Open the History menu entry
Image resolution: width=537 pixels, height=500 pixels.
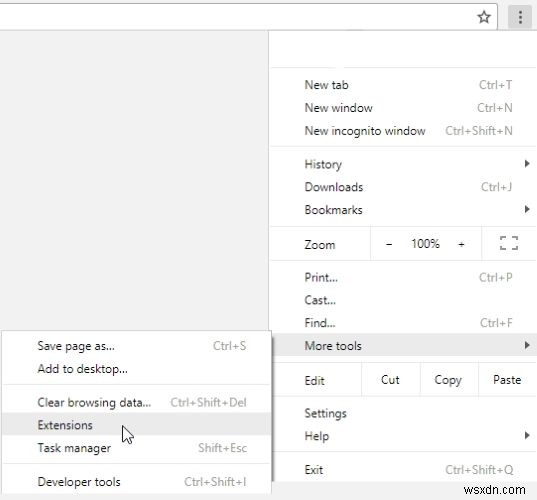coord(404,164)
